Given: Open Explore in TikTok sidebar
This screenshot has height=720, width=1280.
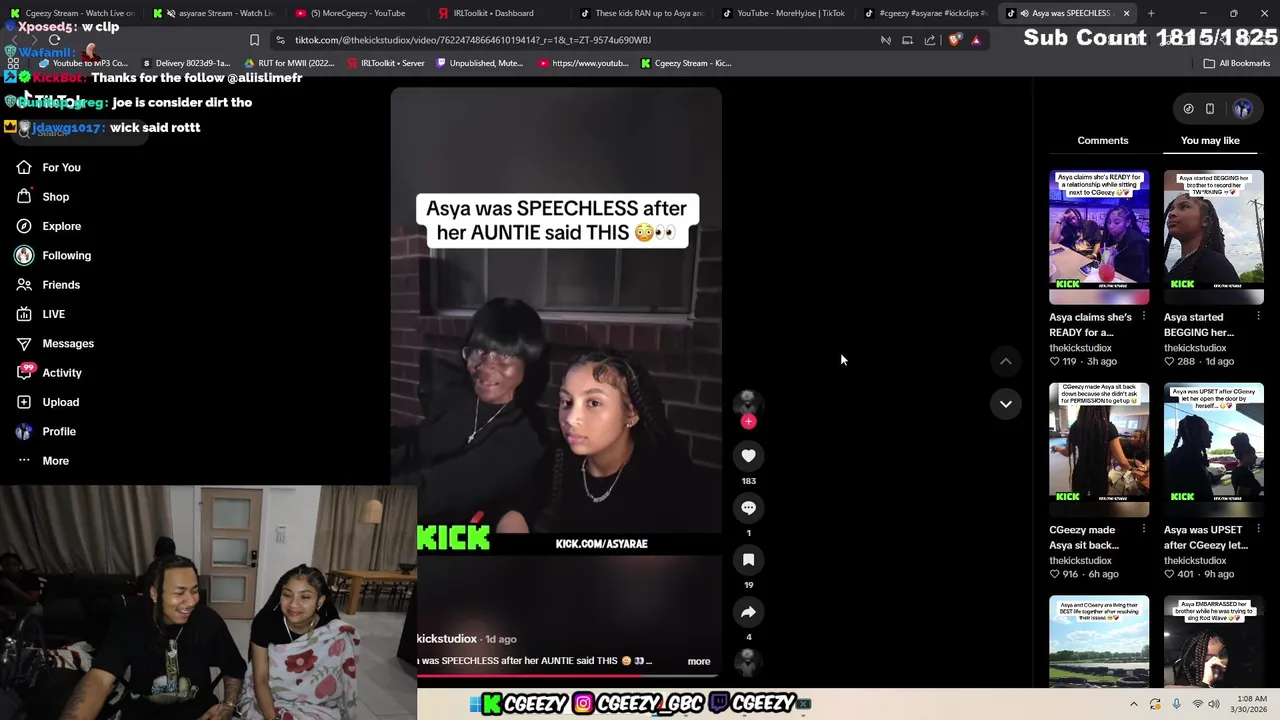Looking at the screenshot, I should (x=48, y=226).
